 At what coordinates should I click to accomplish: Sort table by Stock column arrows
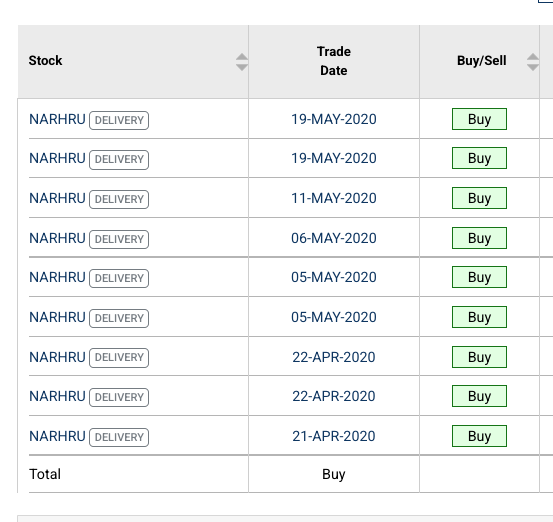click(242, 62)
